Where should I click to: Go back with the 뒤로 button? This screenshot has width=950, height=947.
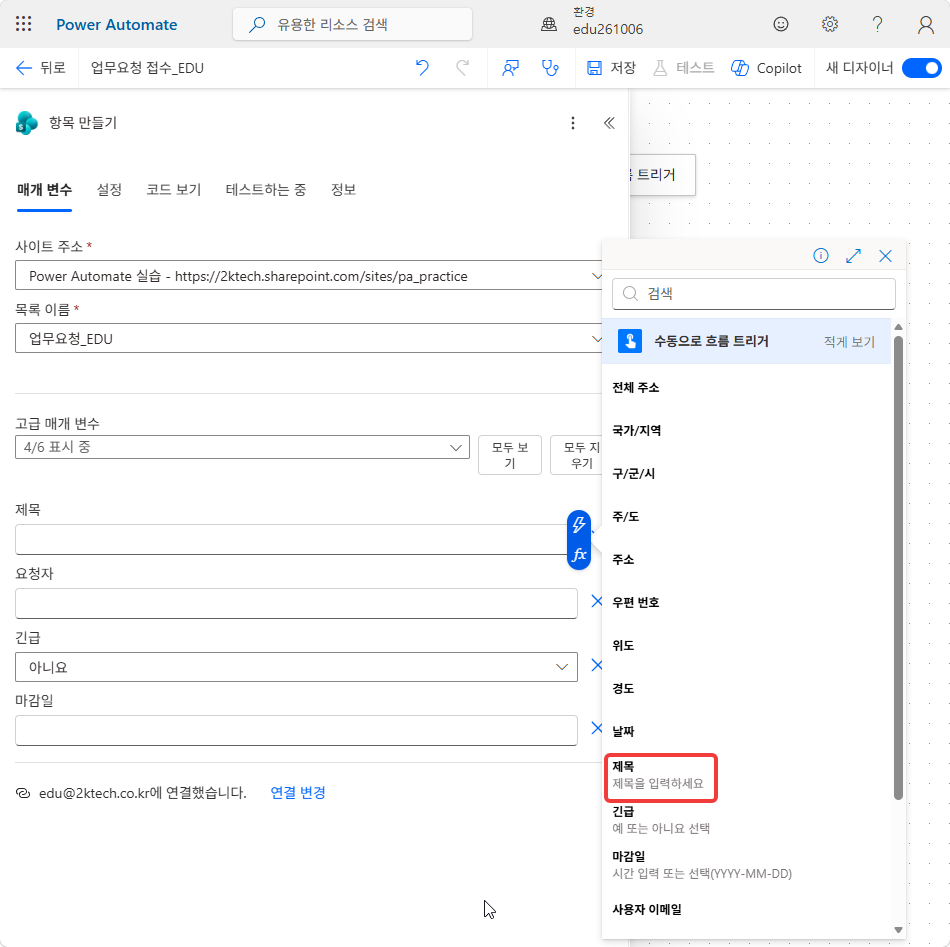tap(41, 68)
